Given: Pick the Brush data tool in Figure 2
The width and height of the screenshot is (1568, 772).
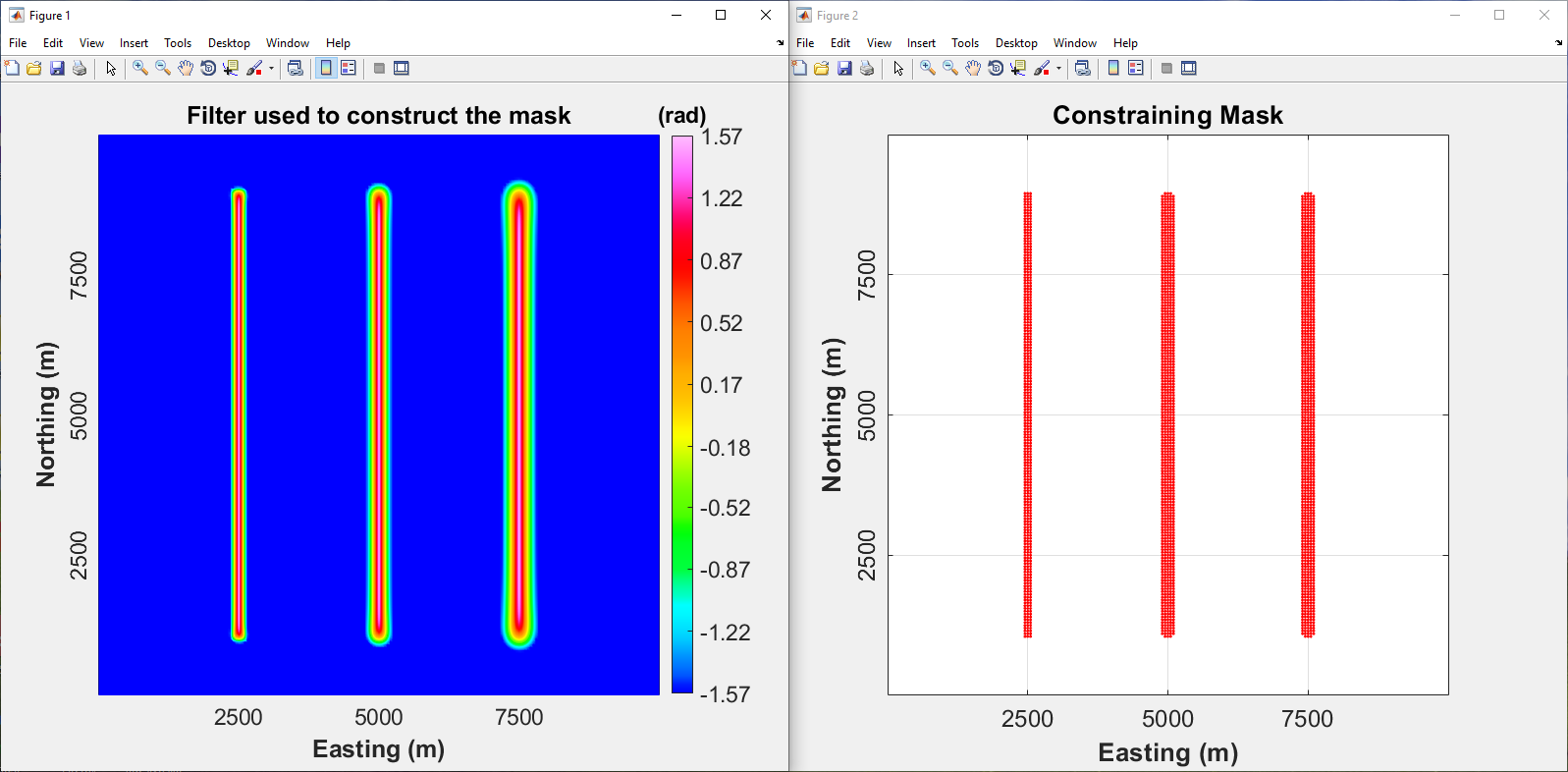Looking at the screenshot, I should tap(1042, 68).
